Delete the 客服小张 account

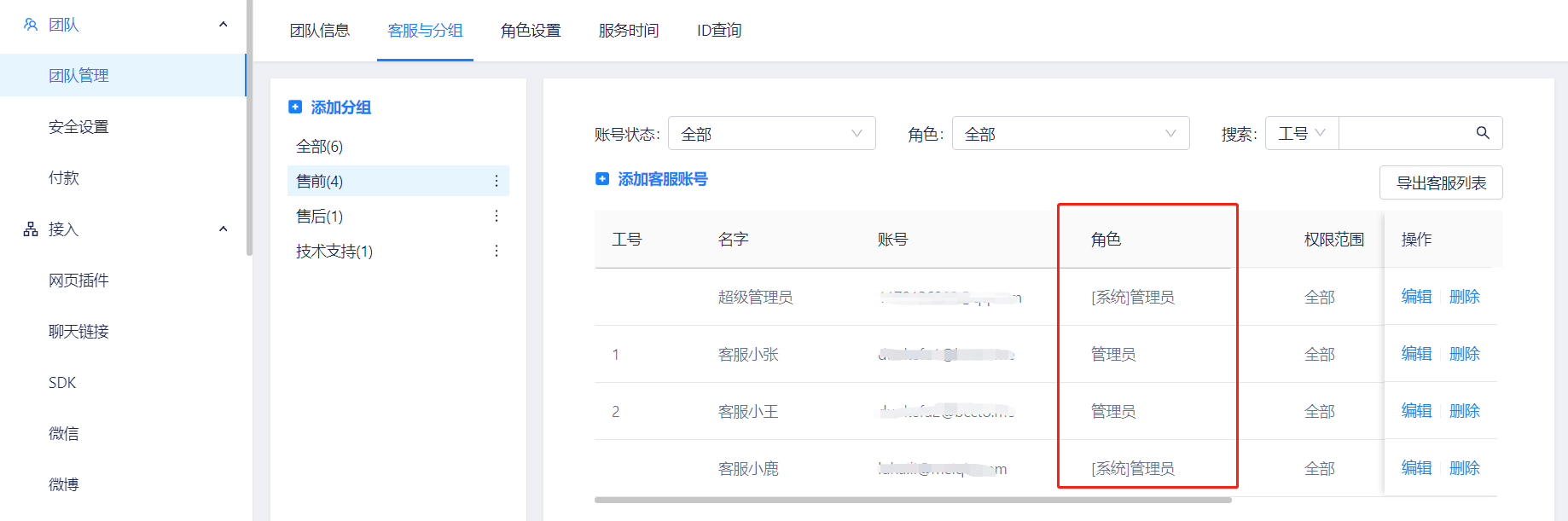tap(1464, 354)
